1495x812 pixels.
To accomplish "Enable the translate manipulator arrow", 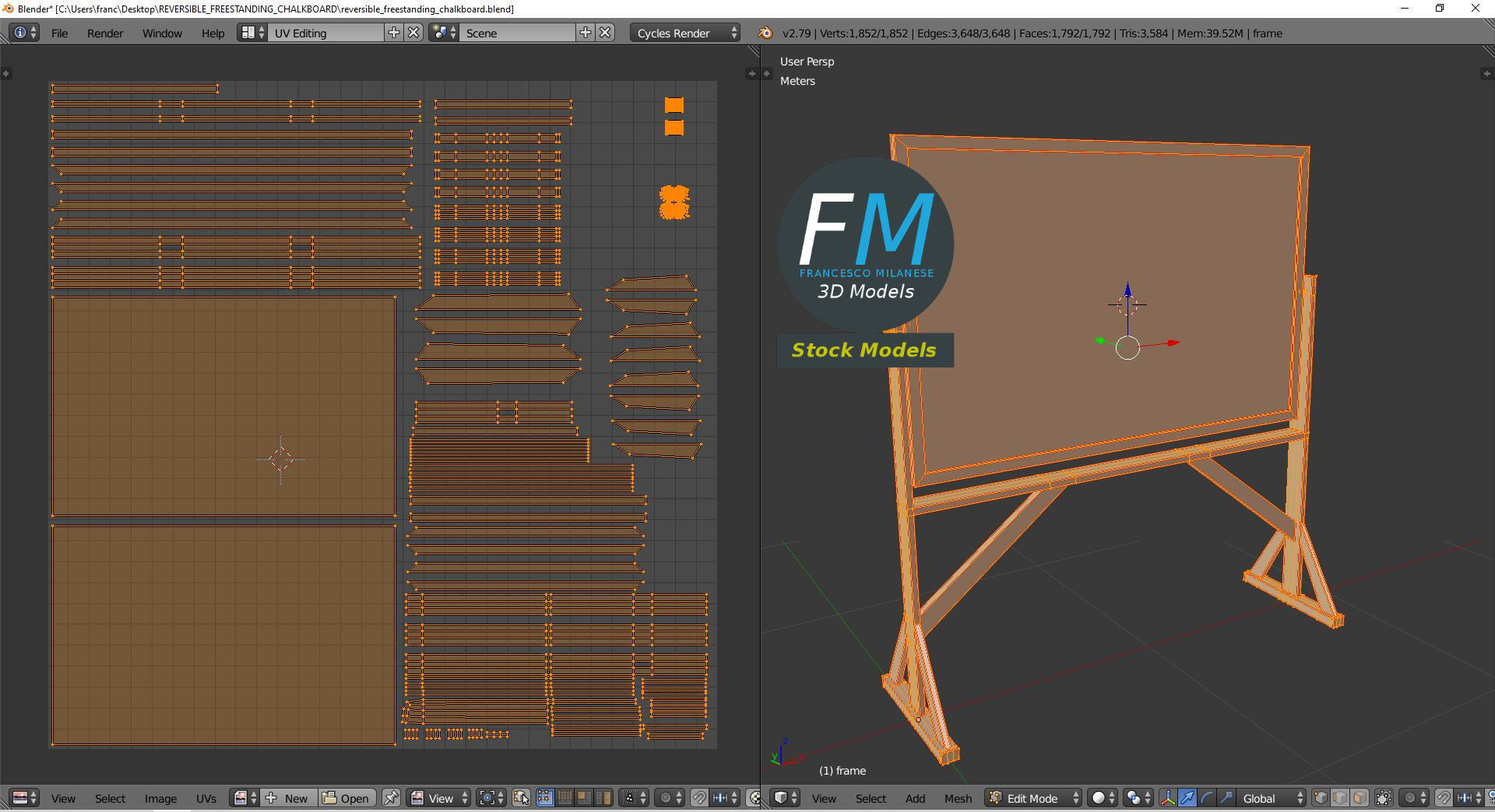I will (1187, 798).
